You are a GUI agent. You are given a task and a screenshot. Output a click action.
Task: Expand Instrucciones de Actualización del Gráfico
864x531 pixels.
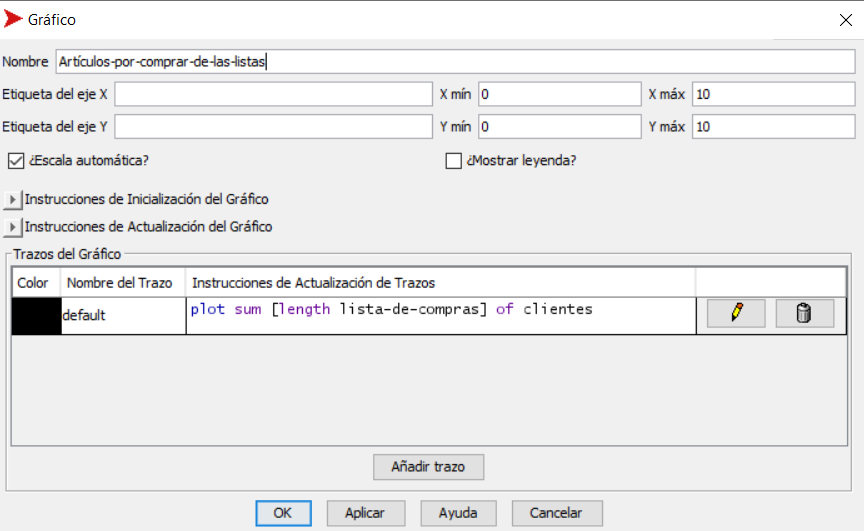coord(12,227)
